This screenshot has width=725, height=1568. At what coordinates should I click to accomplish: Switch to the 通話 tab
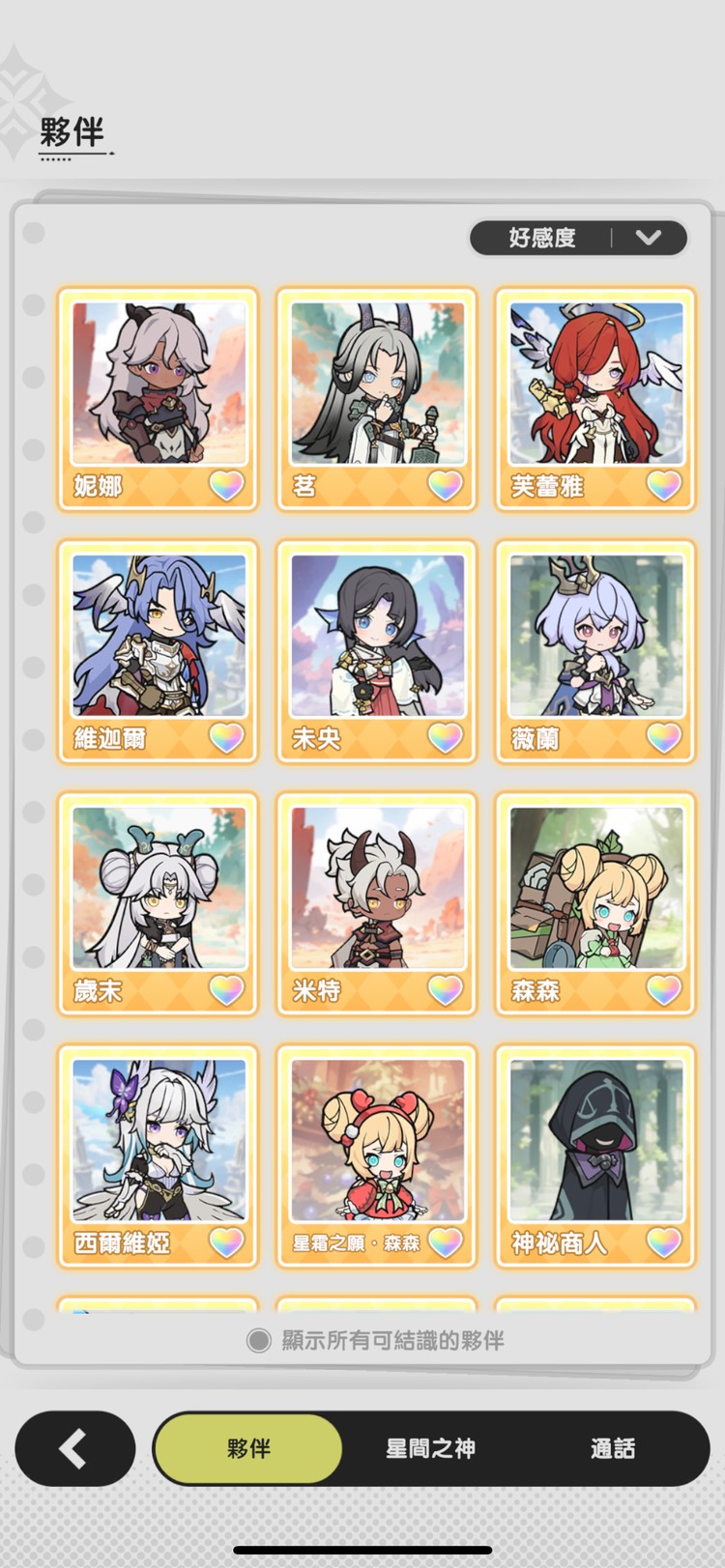[x=613, y=1448]
